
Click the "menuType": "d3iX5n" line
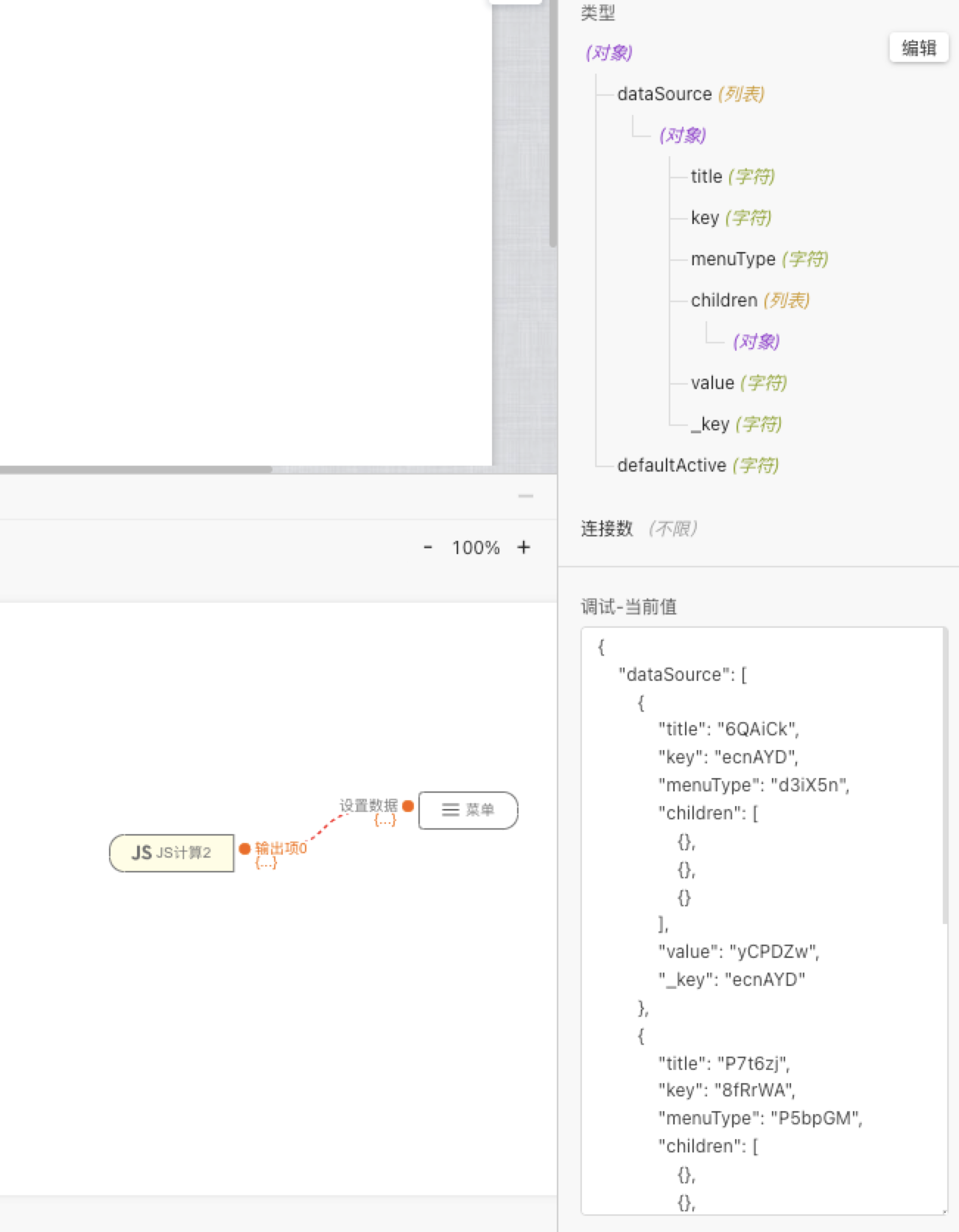coord(753,785)
